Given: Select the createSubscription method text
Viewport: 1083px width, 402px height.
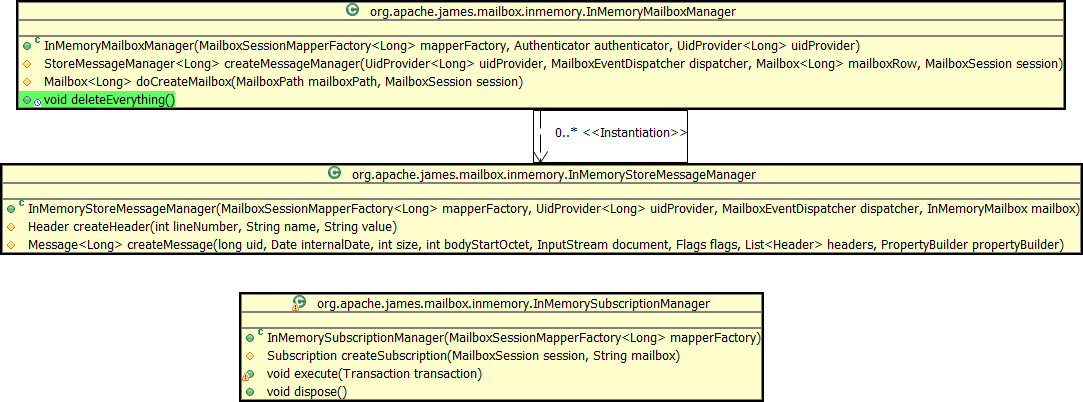Looking at the screenshot, I should click(473, 356).
